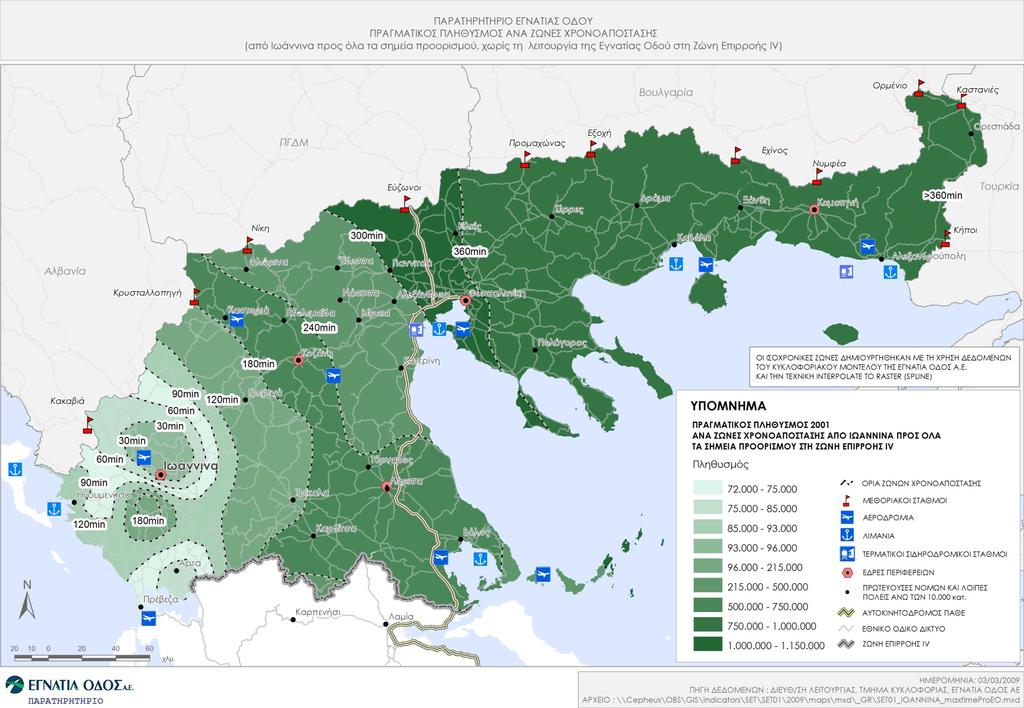
Task: Select the 215.000 - 500.000 legend swatch
Action: pyautogui.click(x=707, y=586)
